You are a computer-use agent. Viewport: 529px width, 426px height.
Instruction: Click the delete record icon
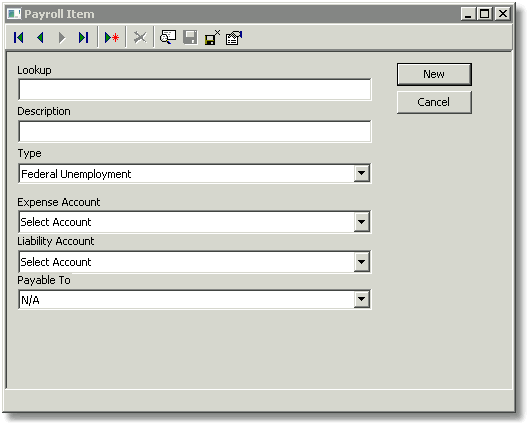140,37
